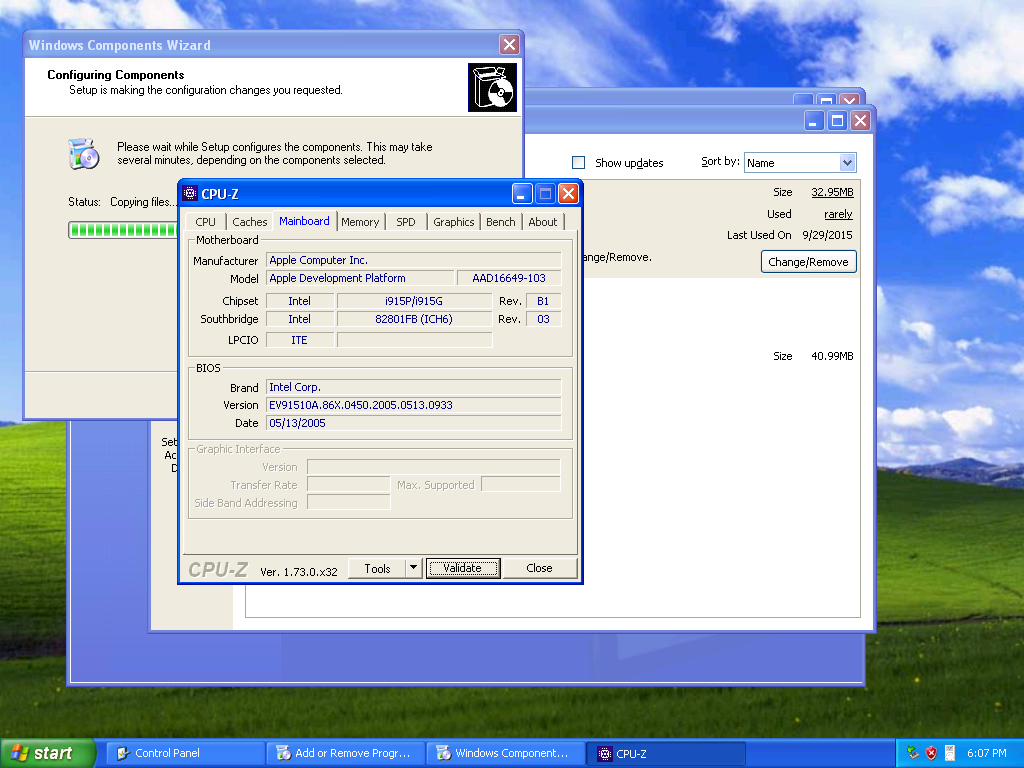
Task: Switch to Add or Remove Programs taskbar button
Action: 346,753
